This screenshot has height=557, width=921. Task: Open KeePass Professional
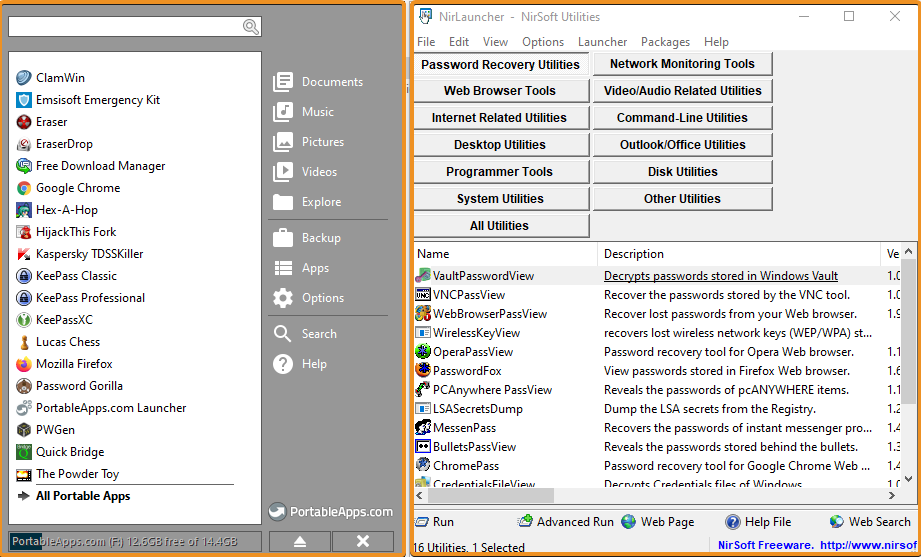(x=80, y=298)
